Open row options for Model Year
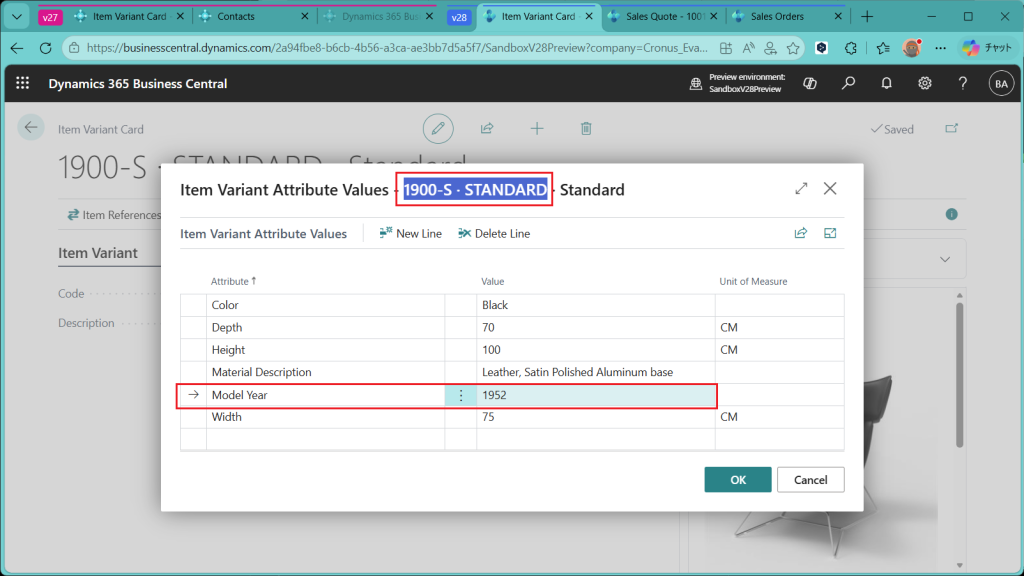 point(461,395)
